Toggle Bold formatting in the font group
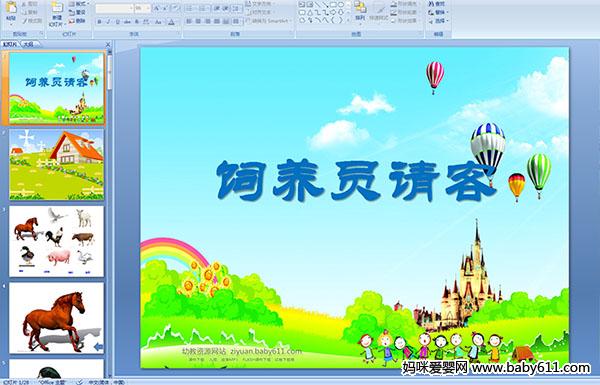The width and height of the screenshot is (600, 385). (99, 22)
